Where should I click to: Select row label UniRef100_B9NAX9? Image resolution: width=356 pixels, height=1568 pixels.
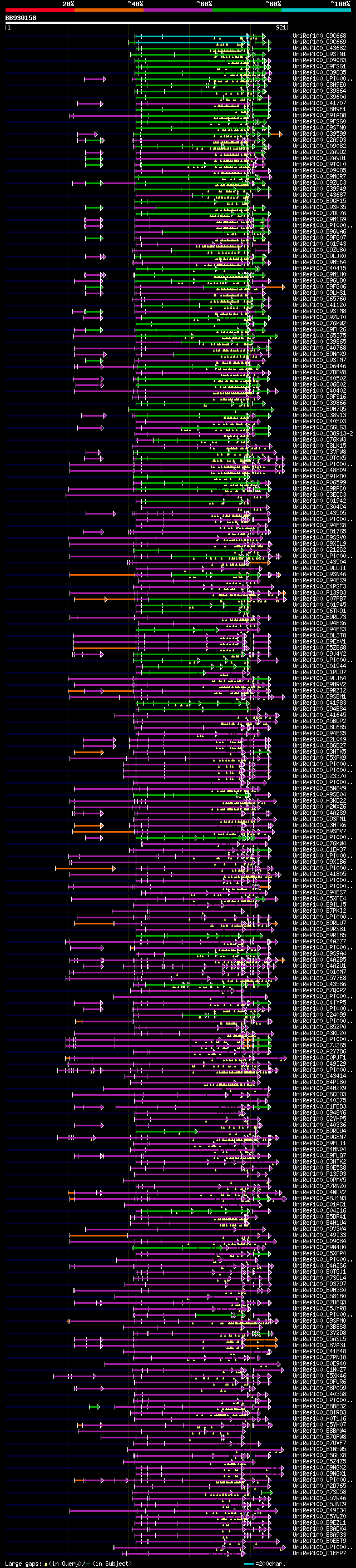319,354
